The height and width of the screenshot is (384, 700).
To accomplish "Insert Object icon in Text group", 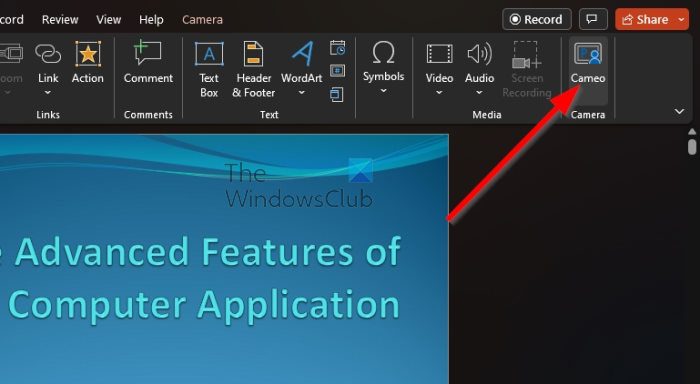I will tap(337, 95).
